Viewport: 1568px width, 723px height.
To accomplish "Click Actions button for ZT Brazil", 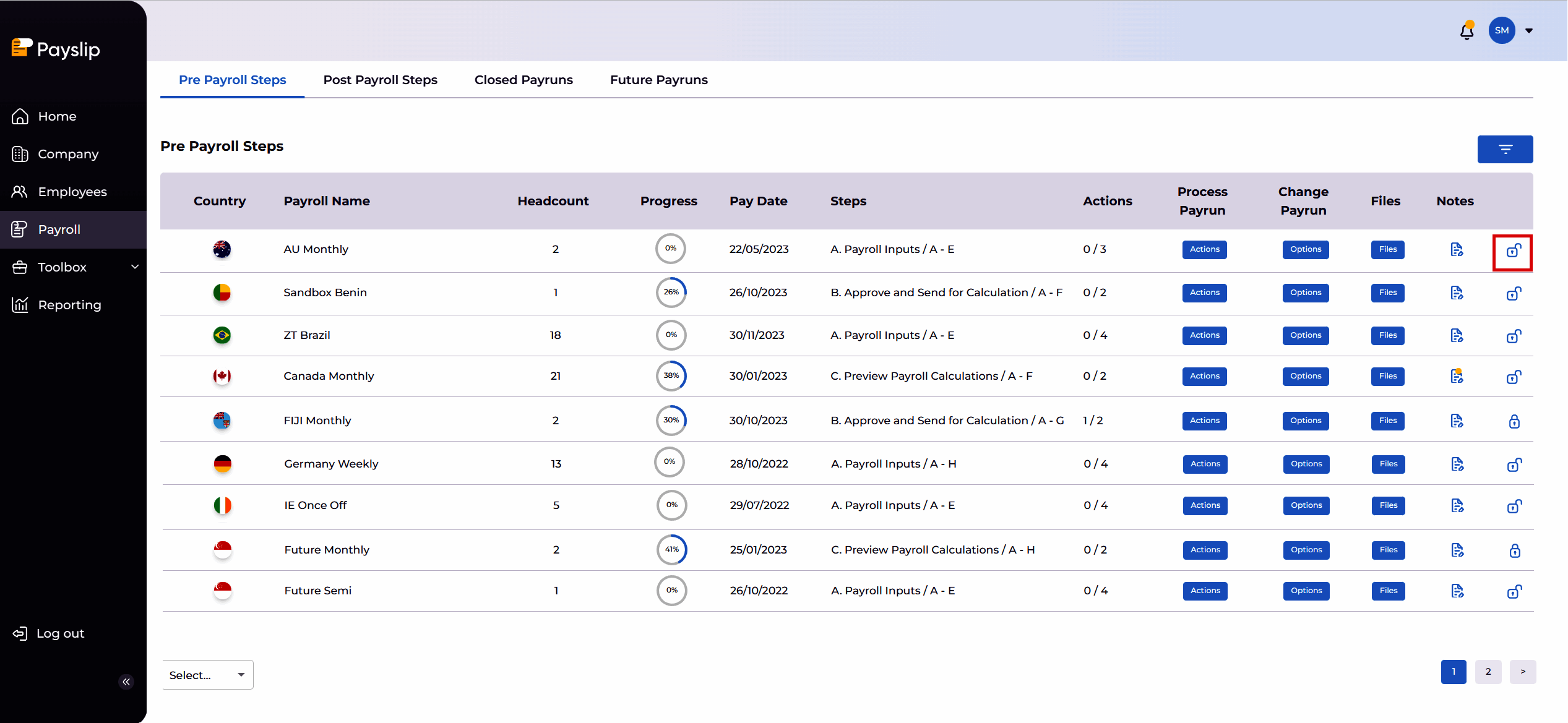I will click(x=1204, y=335).
